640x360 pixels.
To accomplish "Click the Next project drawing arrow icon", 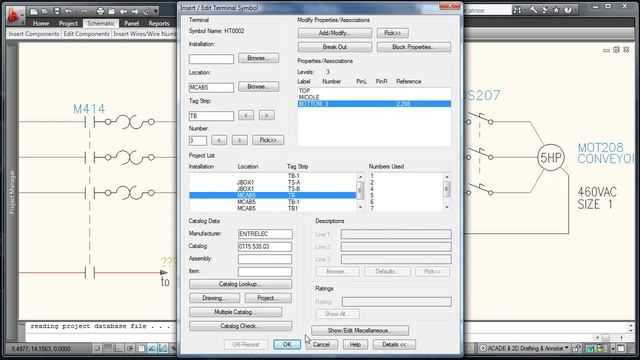I will (x=134, y=11).
